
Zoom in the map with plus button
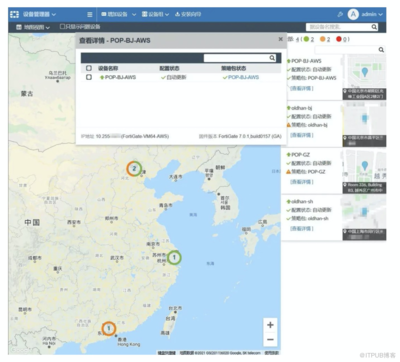pos(270,325)
